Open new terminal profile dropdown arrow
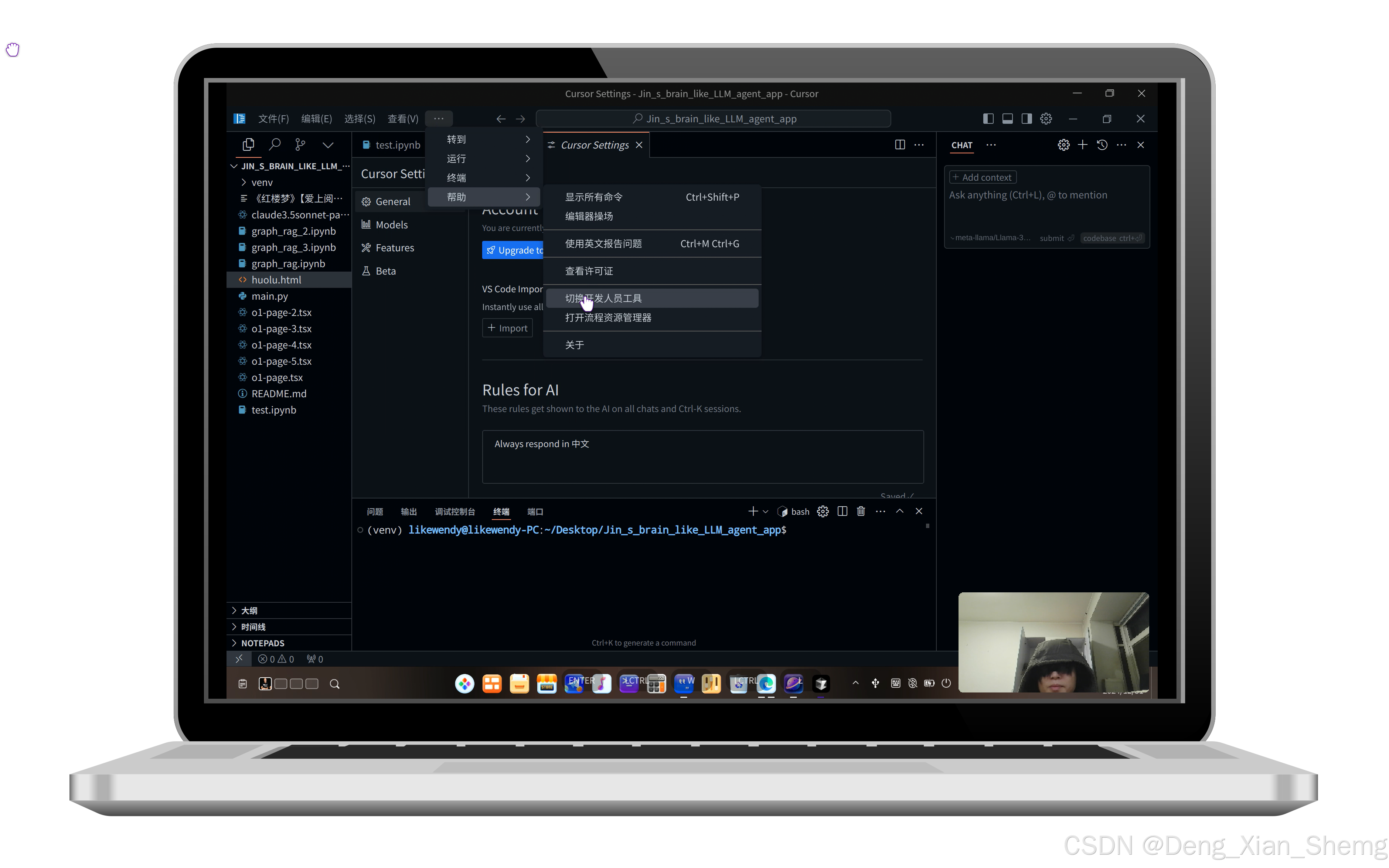The height and width of the screenshot is (868, 1389). click(x=765, y=511)
